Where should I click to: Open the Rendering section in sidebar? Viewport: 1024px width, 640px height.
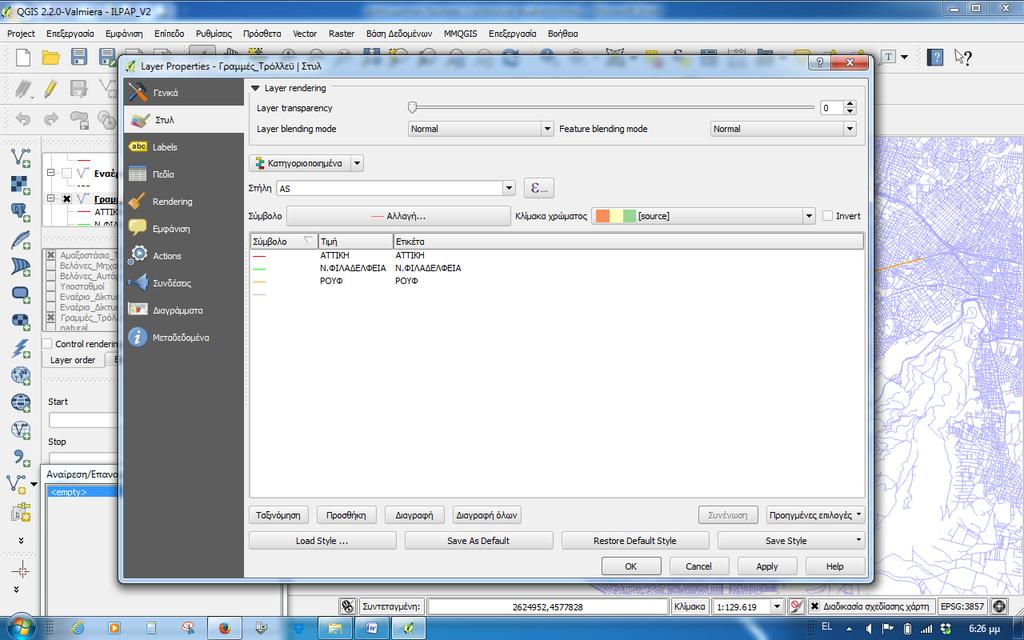point(184,202)
